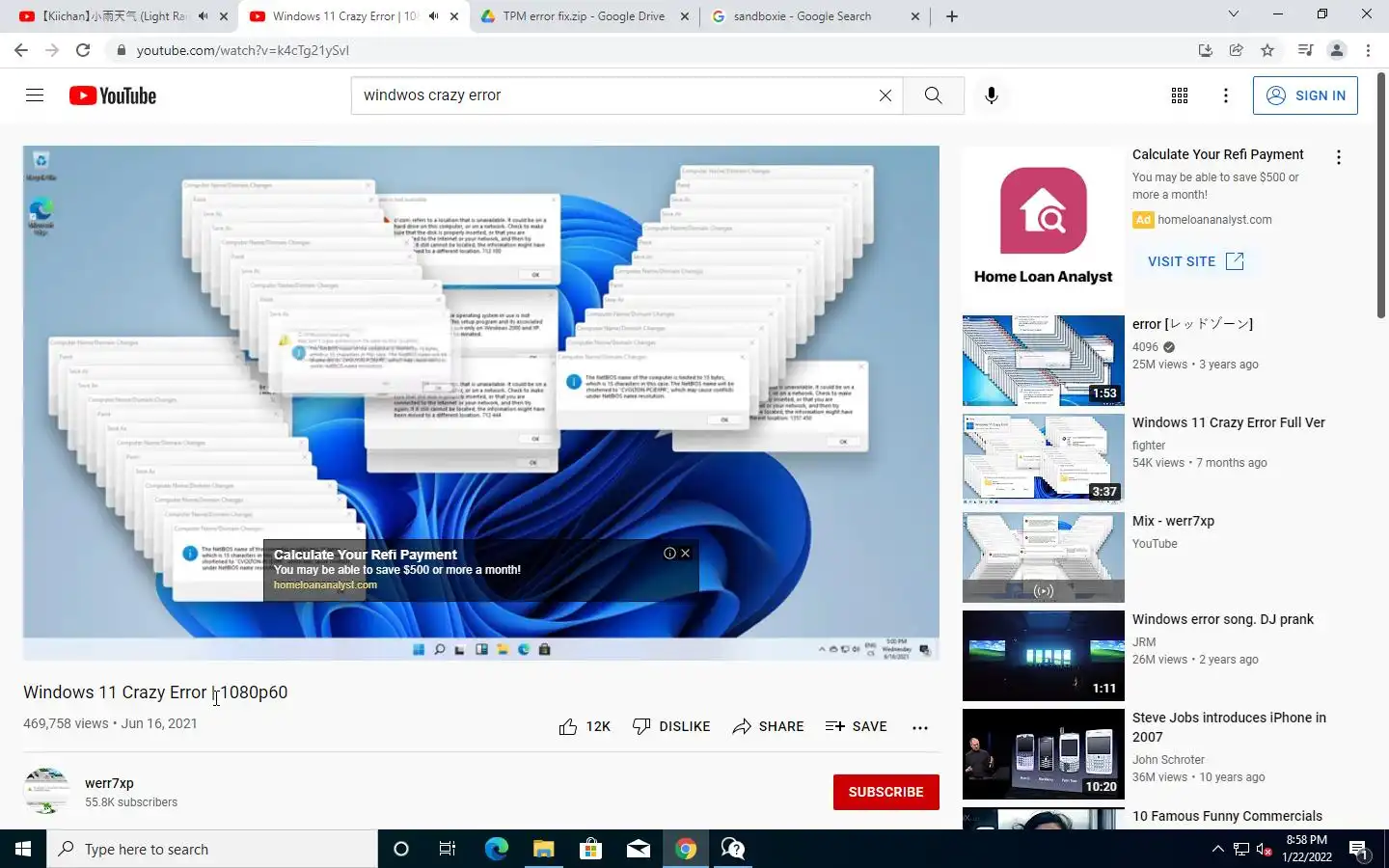Open YouTube settings three-dot menu

(1225, 95)
